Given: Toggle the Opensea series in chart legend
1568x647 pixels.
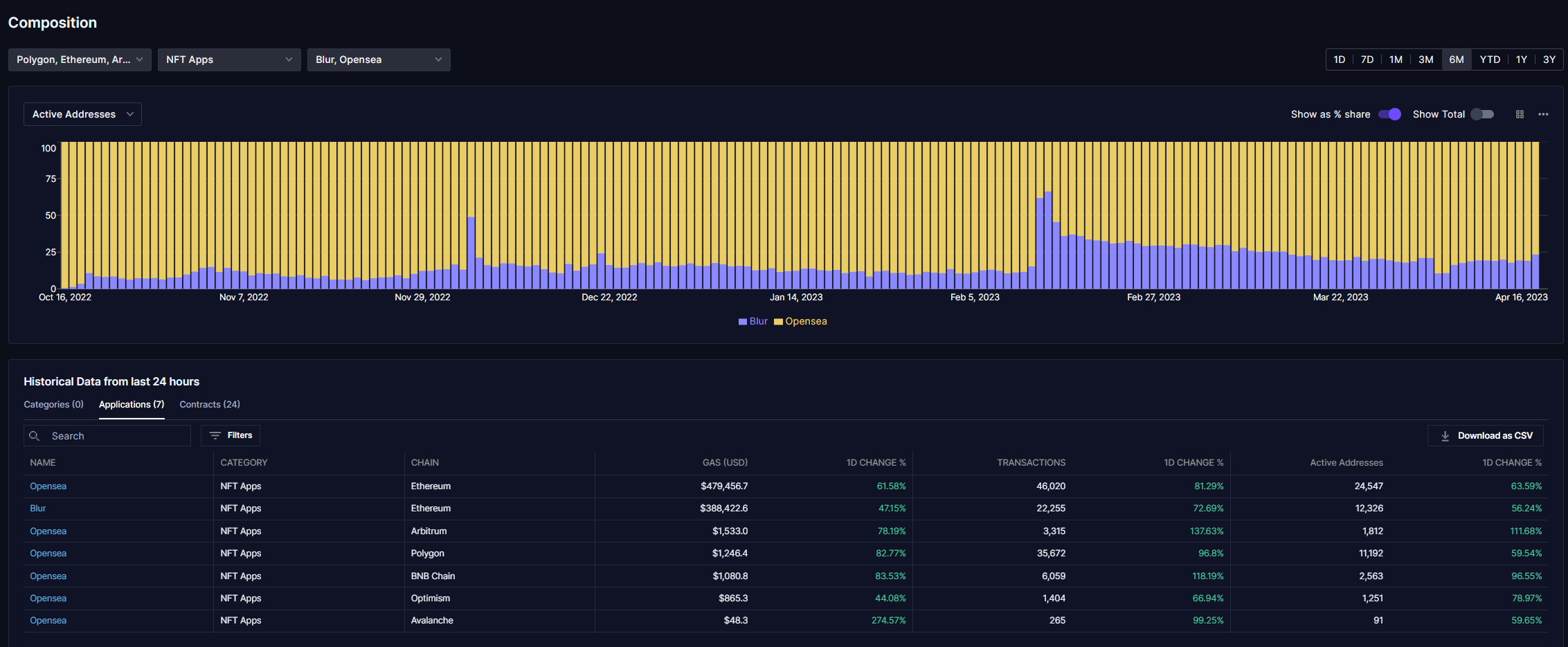Looking at the screenshot, I should pyautogui.click(x=800, y=321).
